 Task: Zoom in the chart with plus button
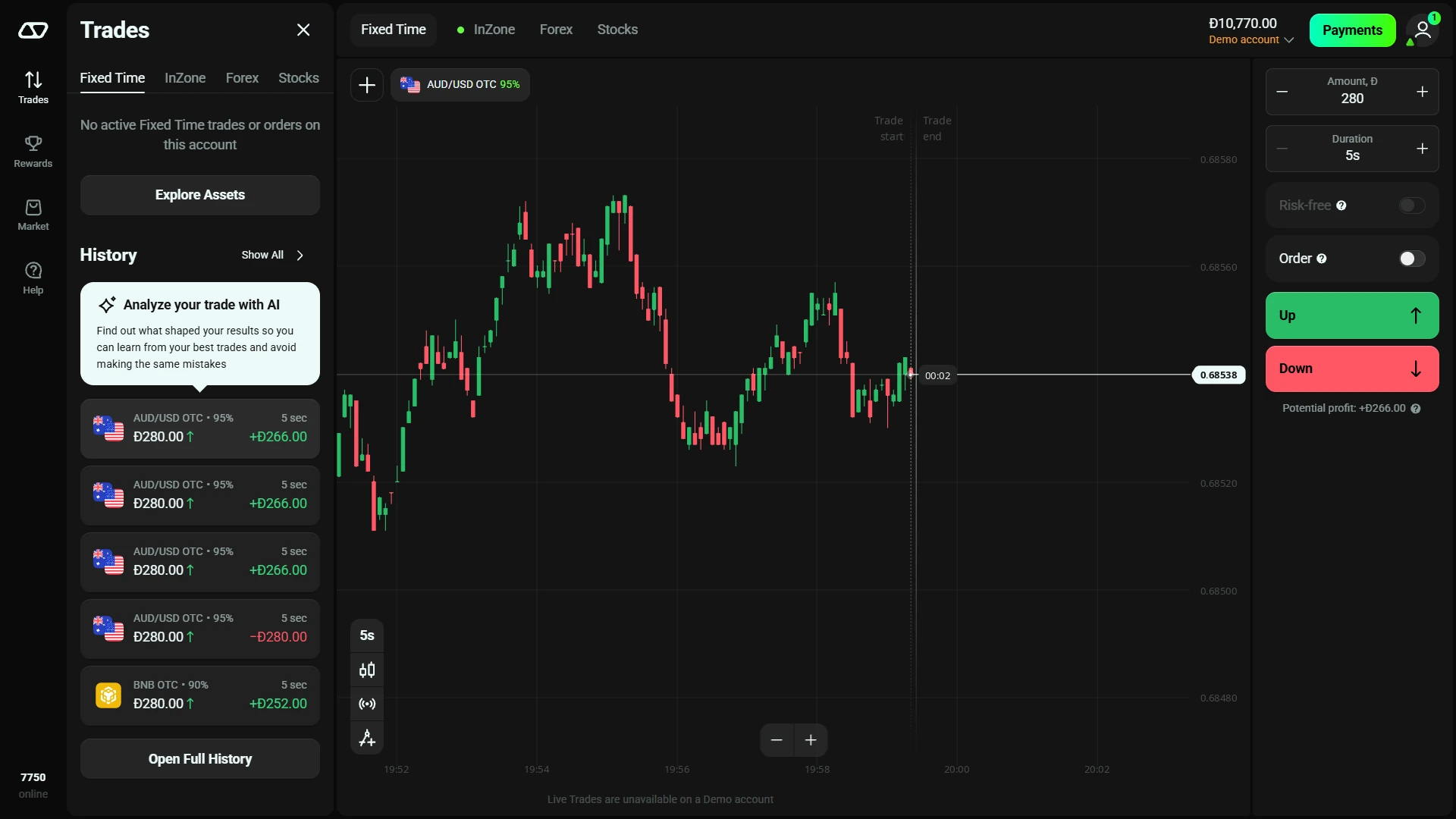pyautogui.click(x=811, y=740)
